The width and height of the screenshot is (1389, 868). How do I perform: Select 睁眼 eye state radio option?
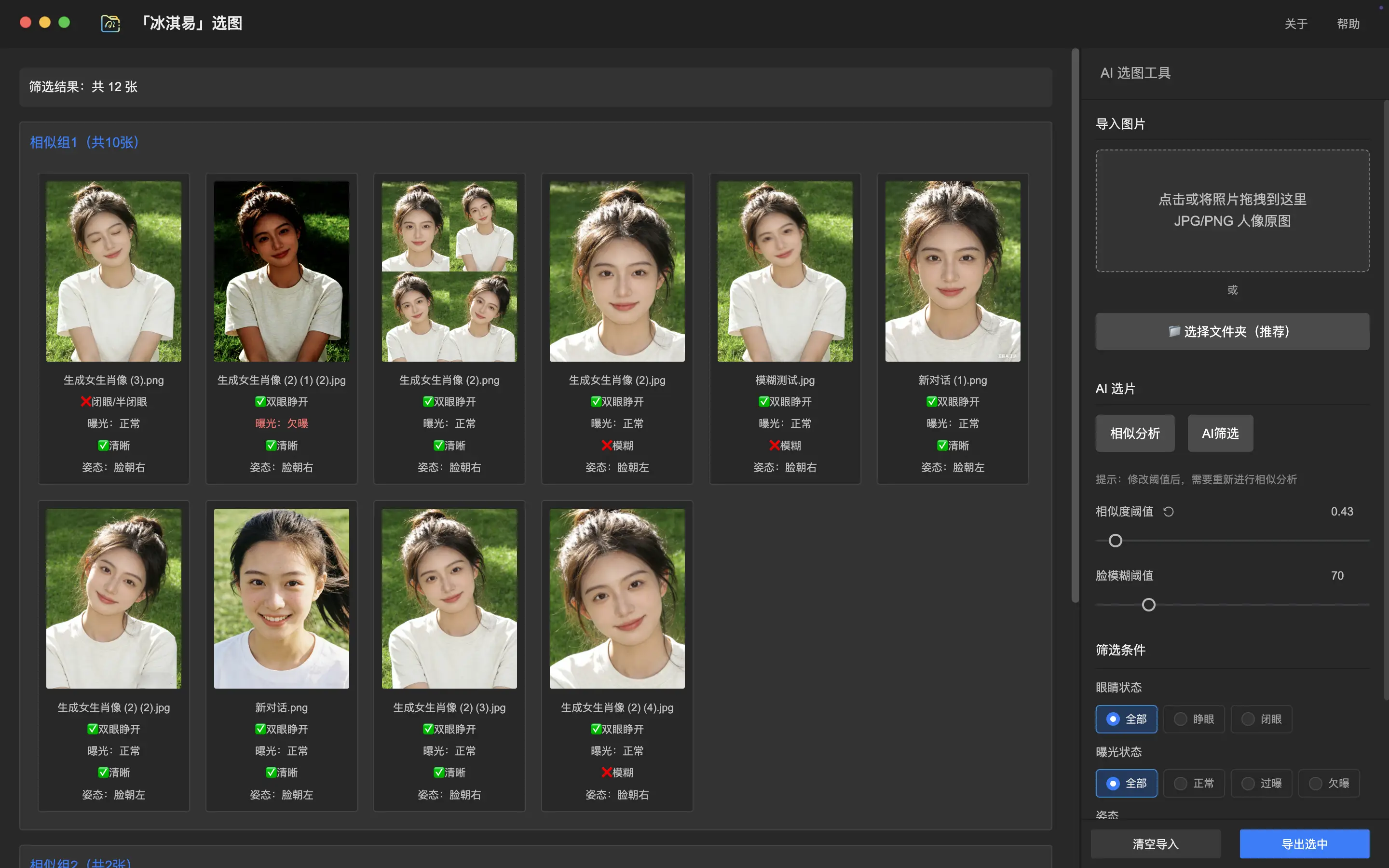[1194, 719]
